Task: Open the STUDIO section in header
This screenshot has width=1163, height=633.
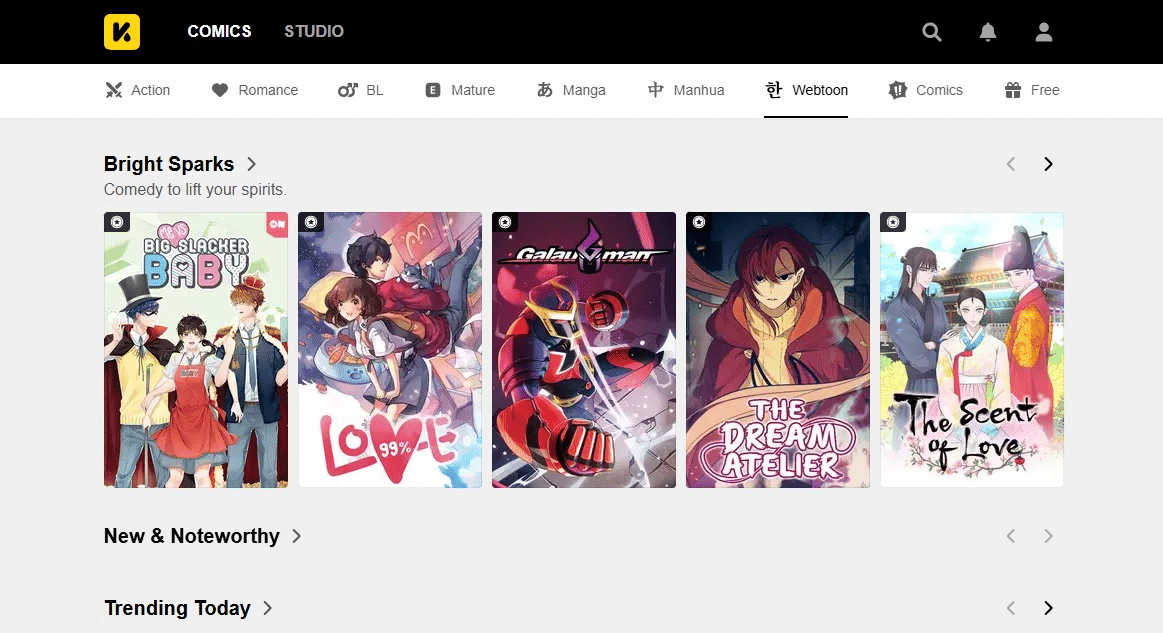Action: point(314,32)
